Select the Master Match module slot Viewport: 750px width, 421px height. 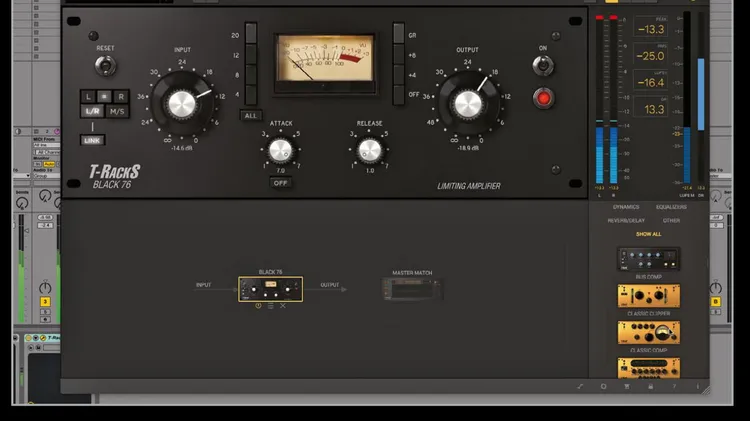pos(412,289)
